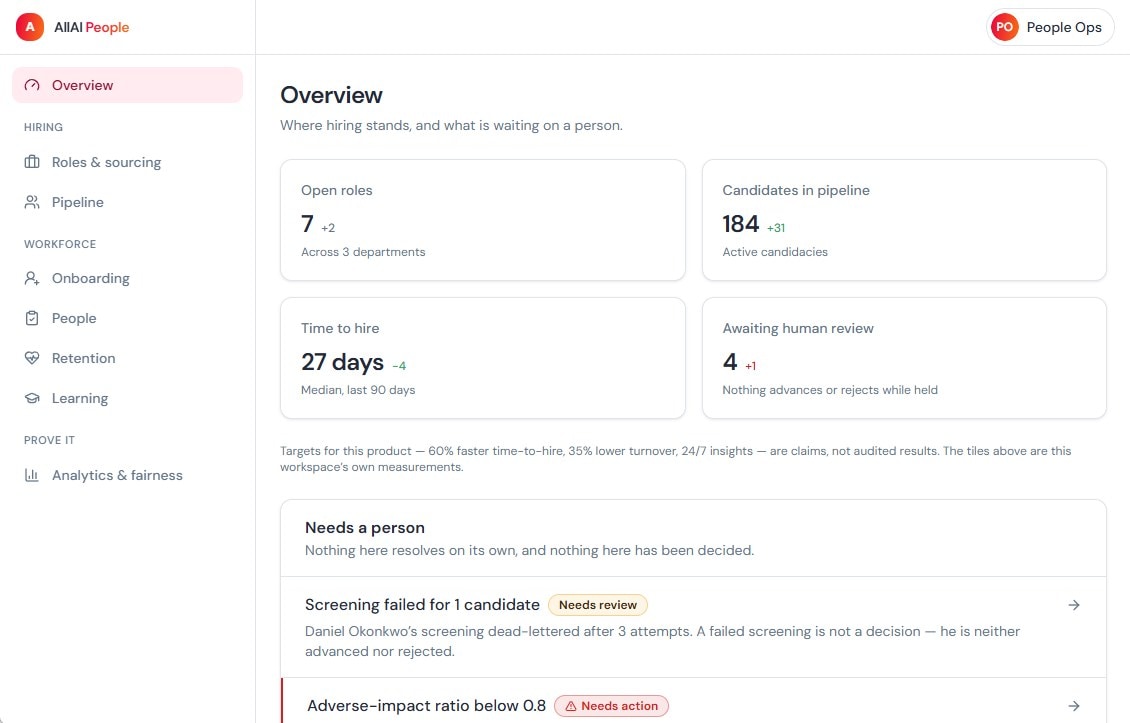Open the Time to hire tile

click(x=483, y=358)
